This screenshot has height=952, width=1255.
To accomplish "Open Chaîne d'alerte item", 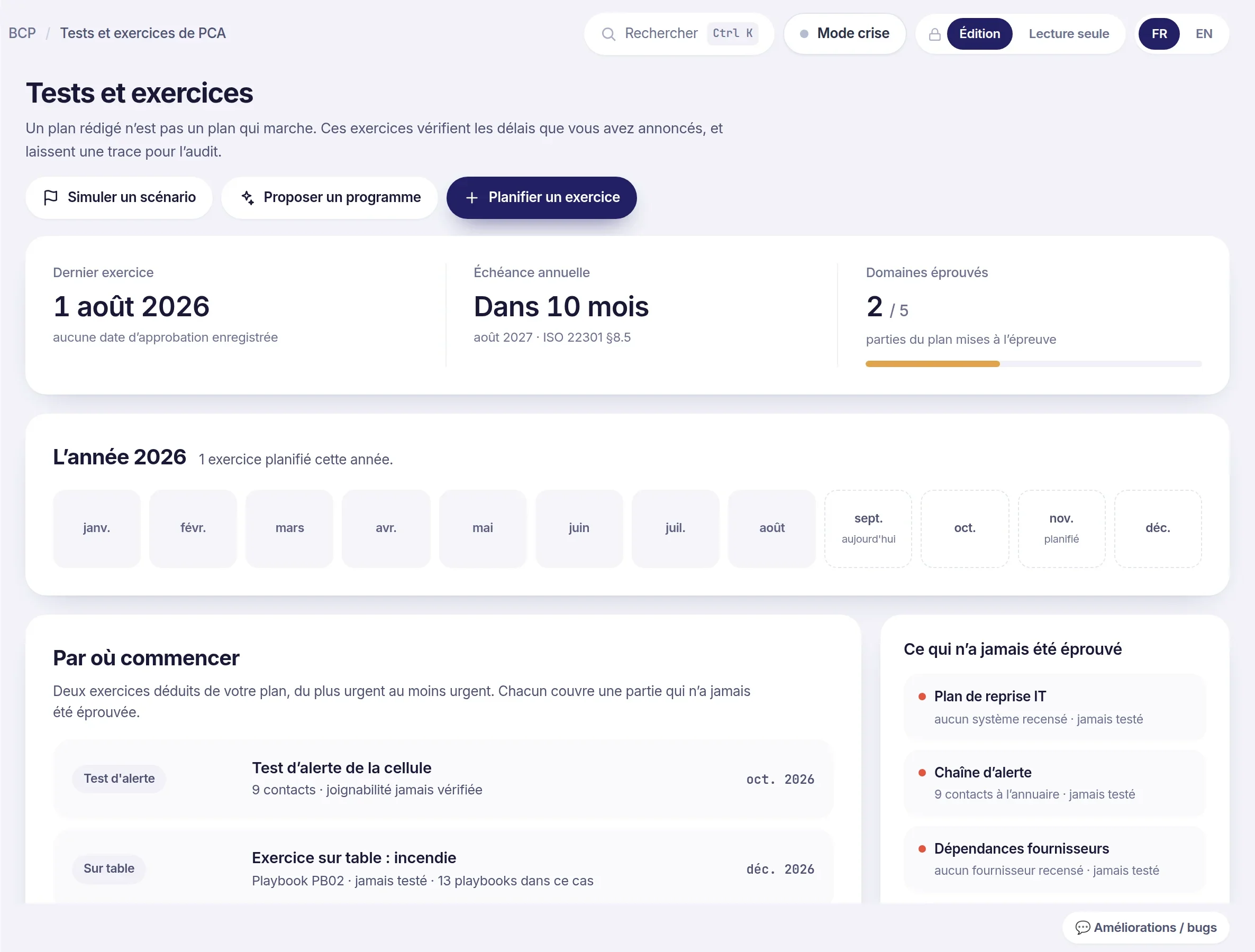I will point(1054,783).
